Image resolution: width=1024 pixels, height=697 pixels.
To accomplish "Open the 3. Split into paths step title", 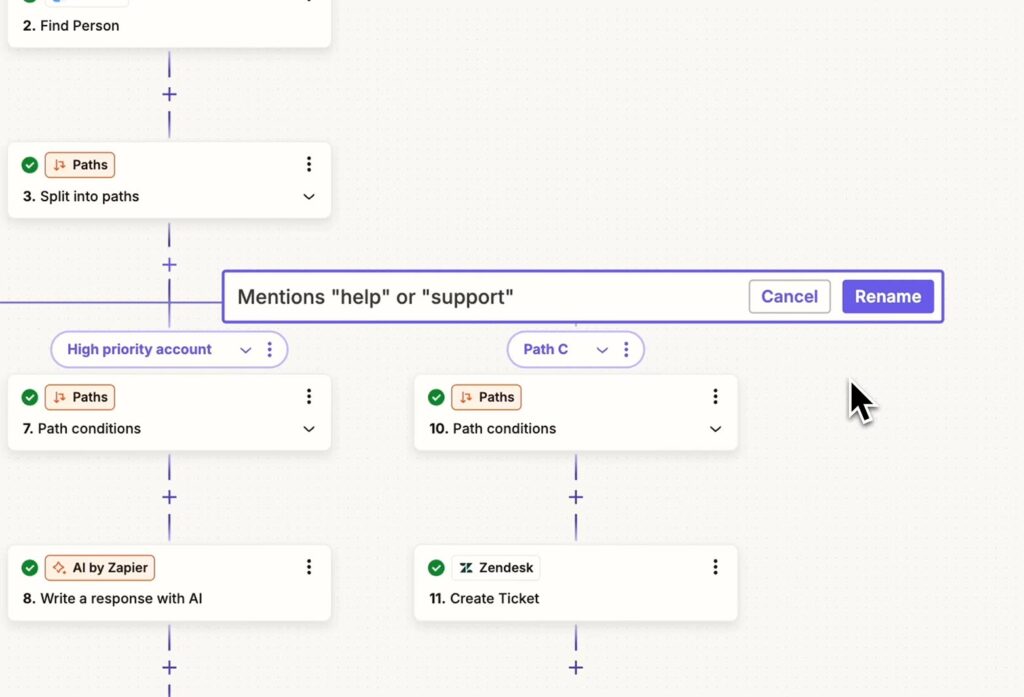I will [x=80, y=197].
